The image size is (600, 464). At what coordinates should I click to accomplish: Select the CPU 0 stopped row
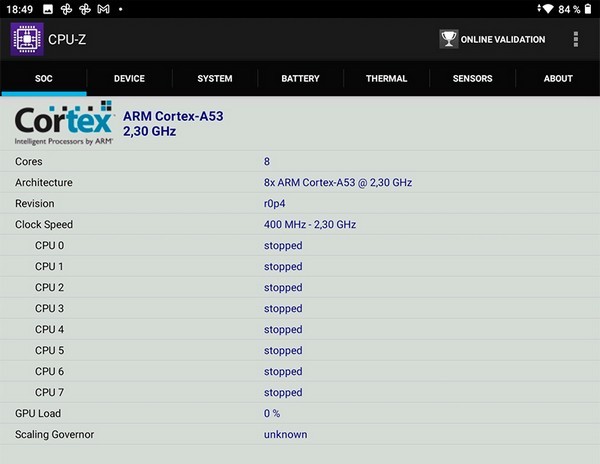pos(300,246)
